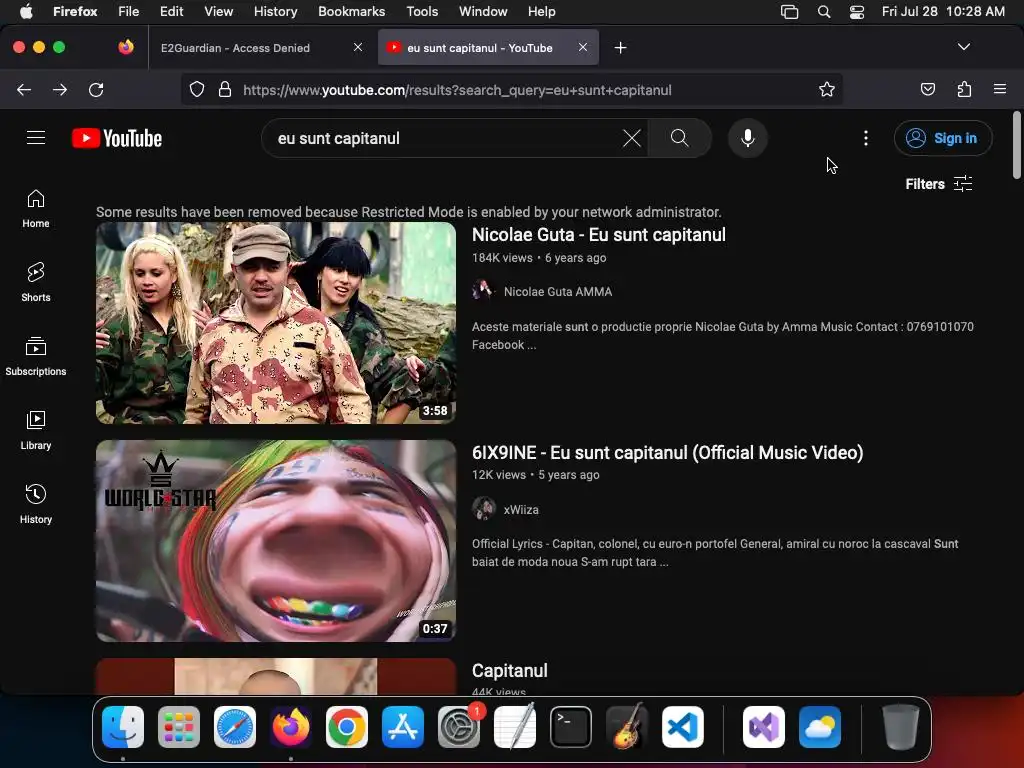The image size is (1024, 768).
Task: Open Nicolae Guta - Eu sunt capitanul title
Action: point(599,234)
